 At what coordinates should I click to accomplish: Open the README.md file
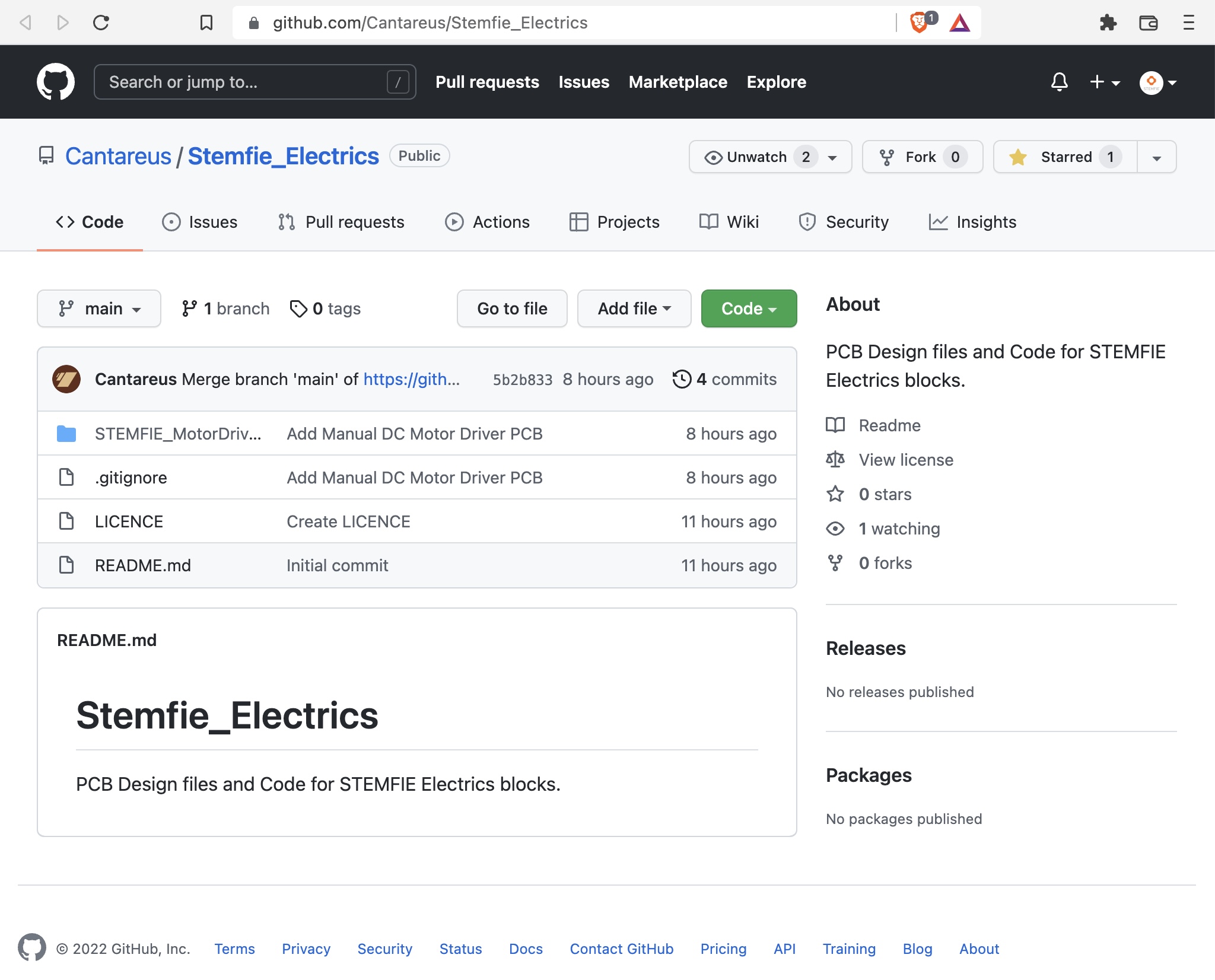coord(143,565)
